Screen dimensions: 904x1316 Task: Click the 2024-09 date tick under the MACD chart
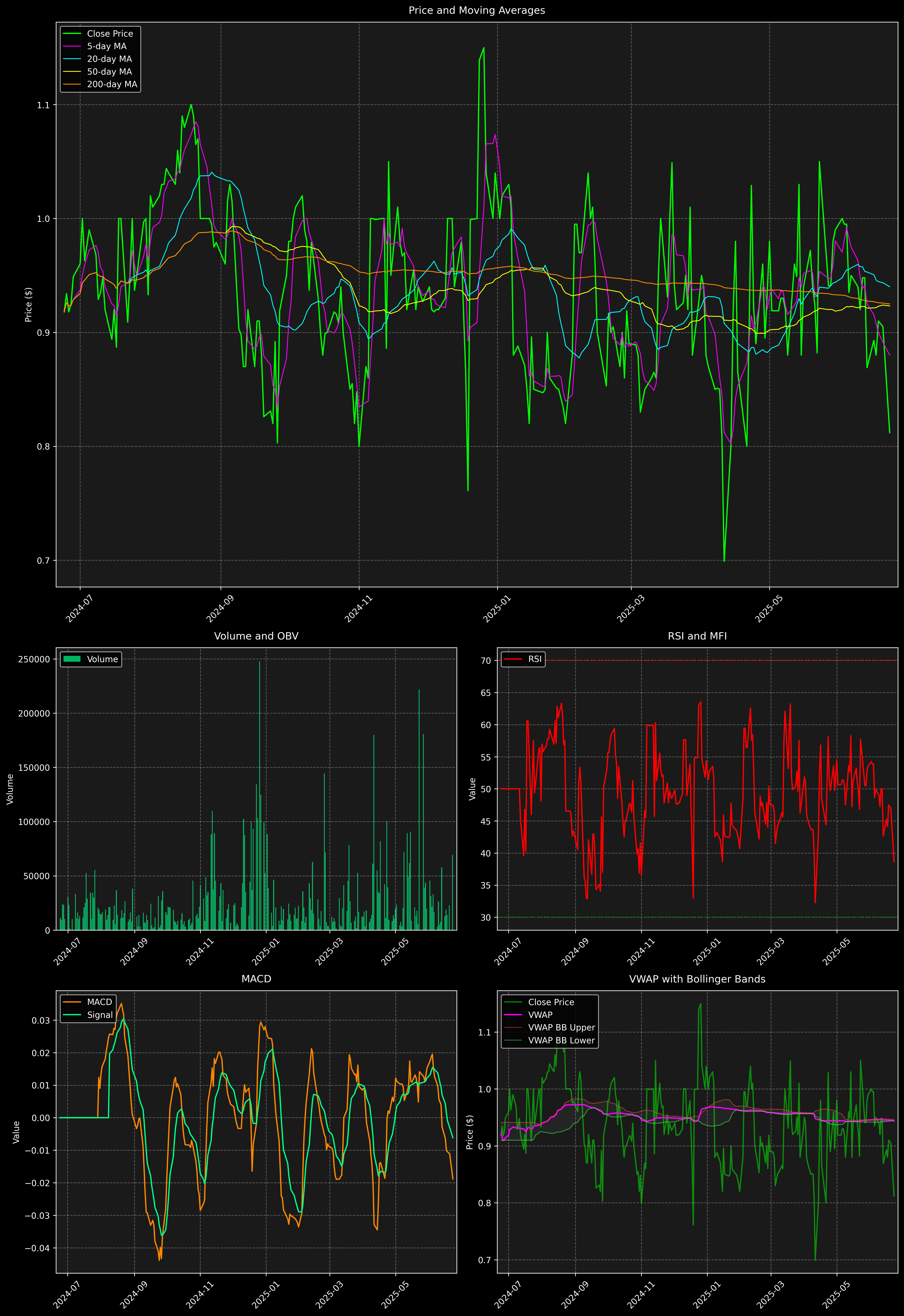point(134,1295)
